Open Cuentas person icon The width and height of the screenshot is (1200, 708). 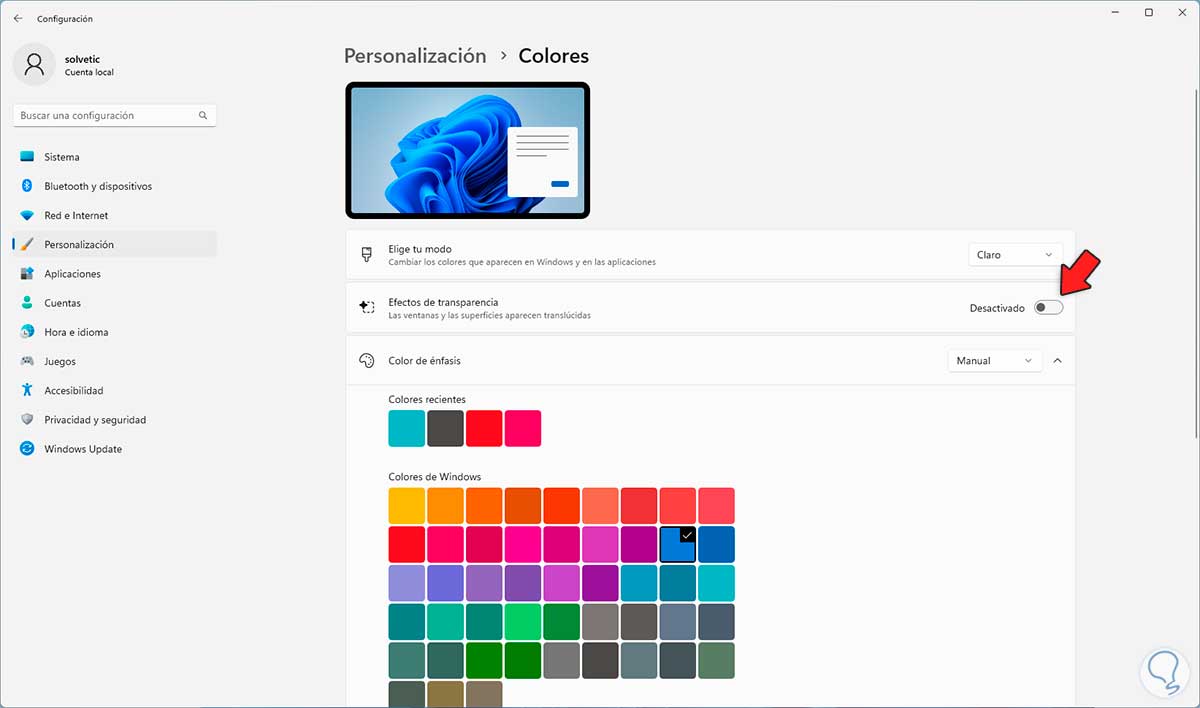[27, 303]
